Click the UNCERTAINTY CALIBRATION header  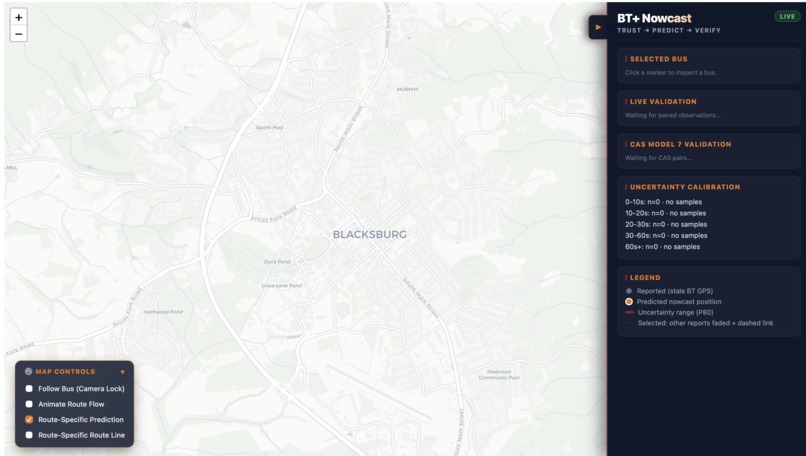685,187
